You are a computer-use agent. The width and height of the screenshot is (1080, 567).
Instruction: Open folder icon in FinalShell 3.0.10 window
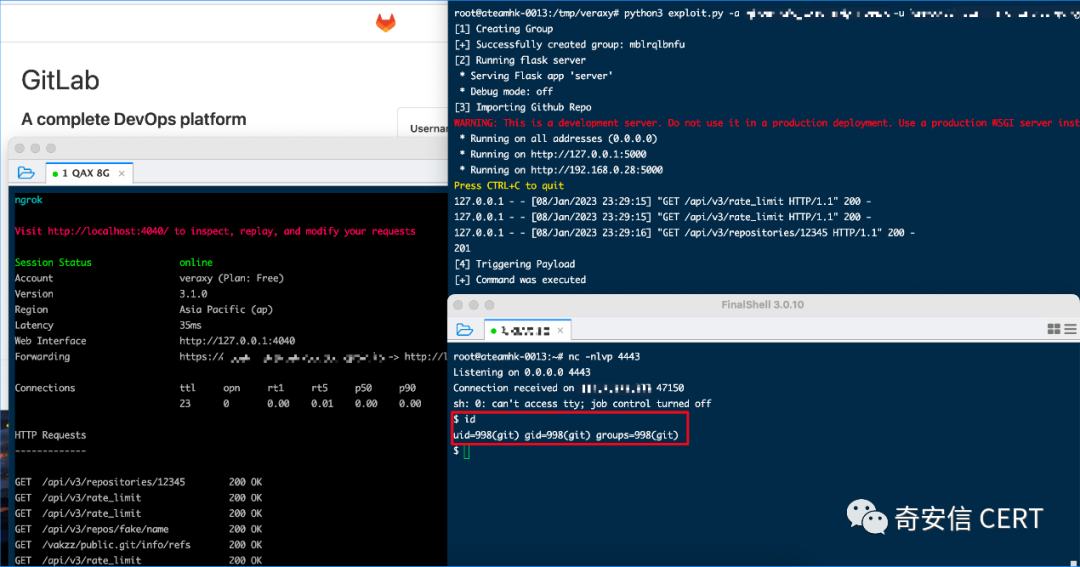pos(465,330)
